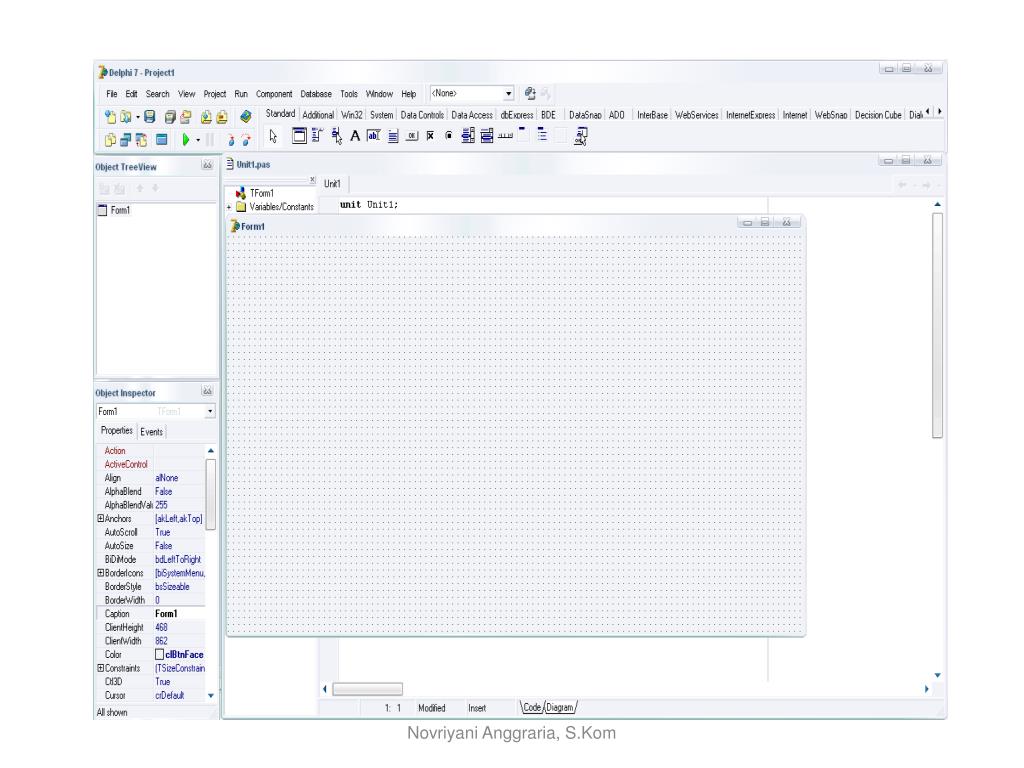Click the Save All icon
The width and height of the screenshot is (1024, 768).
pos(170,117)
